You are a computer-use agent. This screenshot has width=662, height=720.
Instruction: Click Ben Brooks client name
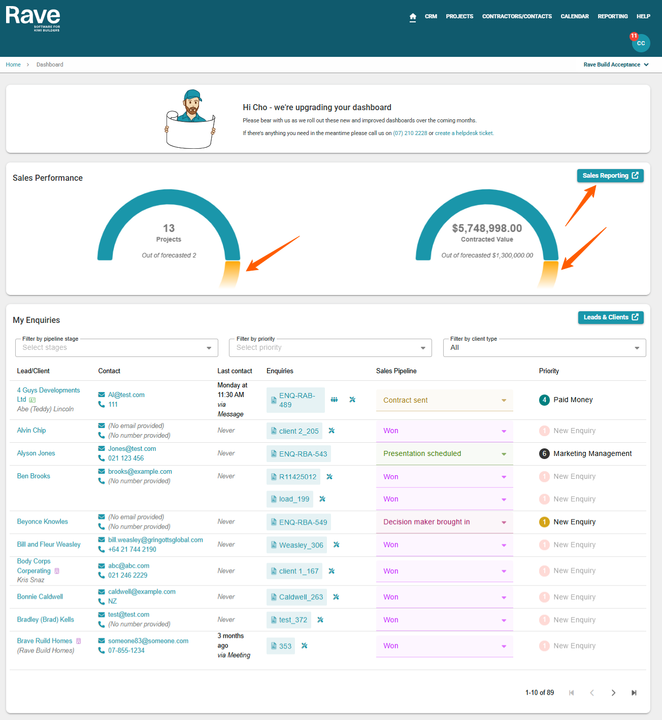[x=34, y=476]
